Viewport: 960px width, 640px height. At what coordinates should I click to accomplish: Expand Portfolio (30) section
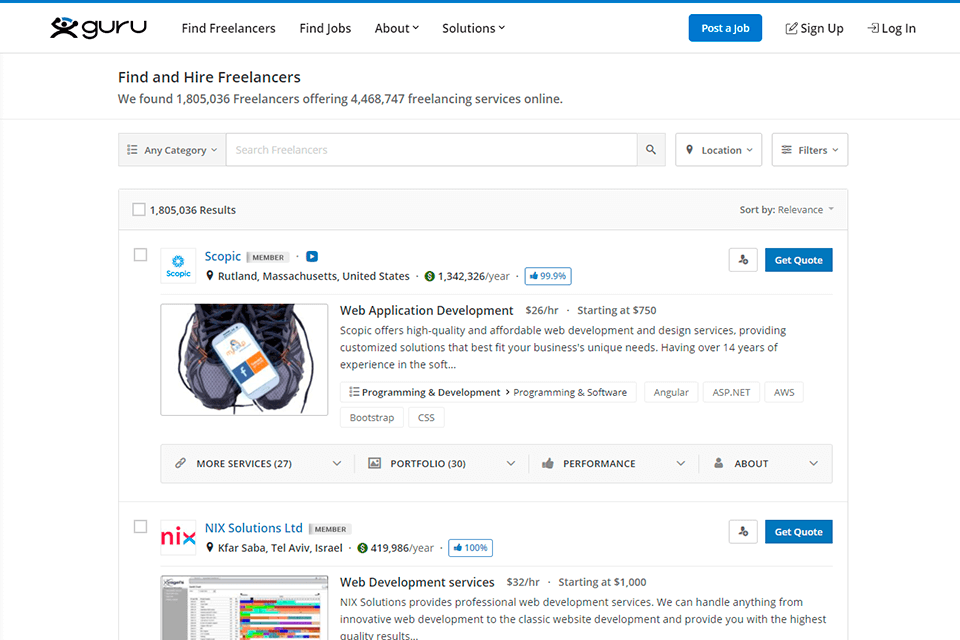tap(441, 464)
